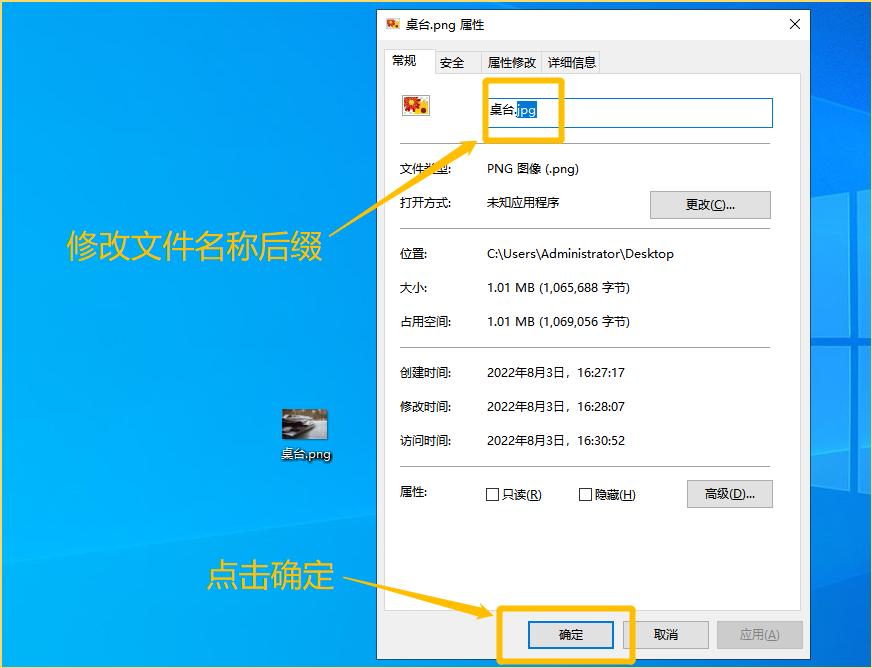Click the PNG file icon in the properties dialog
Screen dimensions: 872x668
(x=415, y=104)
